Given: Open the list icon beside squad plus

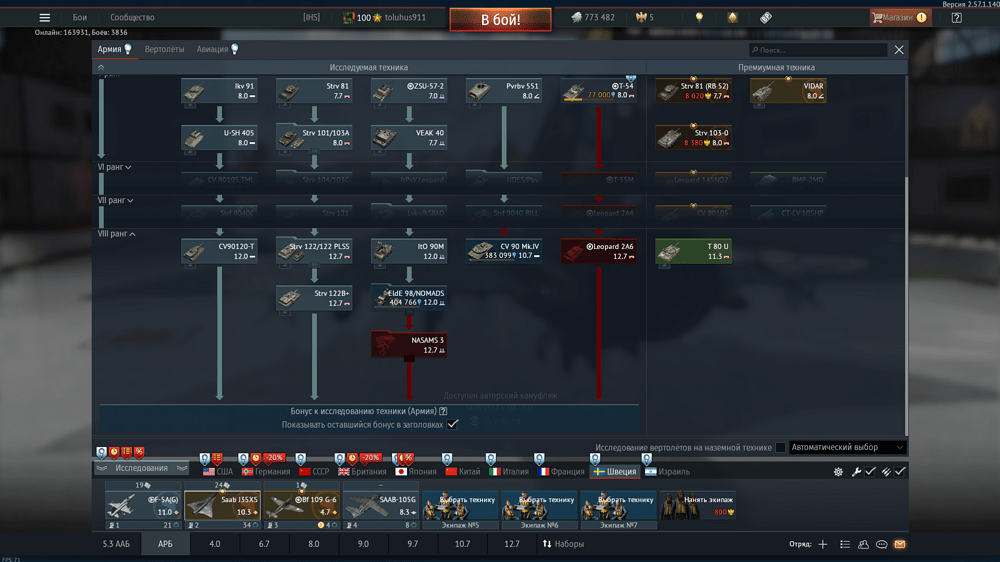Looking at the screenshot, I should click(845, 544).
